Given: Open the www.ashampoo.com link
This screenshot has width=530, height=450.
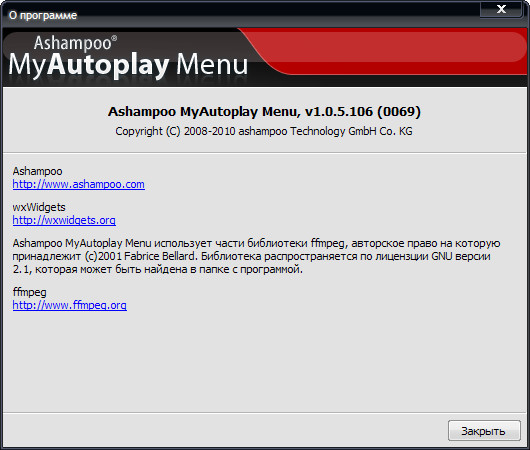Looking at the screenshot, I should coord(78,184).
